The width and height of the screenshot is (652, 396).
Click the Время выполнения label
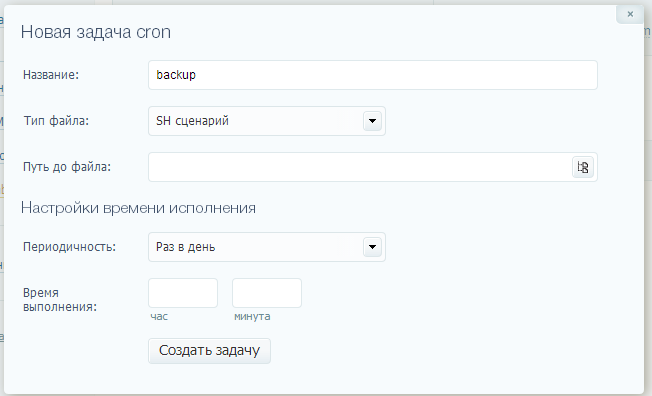(60, 300)
